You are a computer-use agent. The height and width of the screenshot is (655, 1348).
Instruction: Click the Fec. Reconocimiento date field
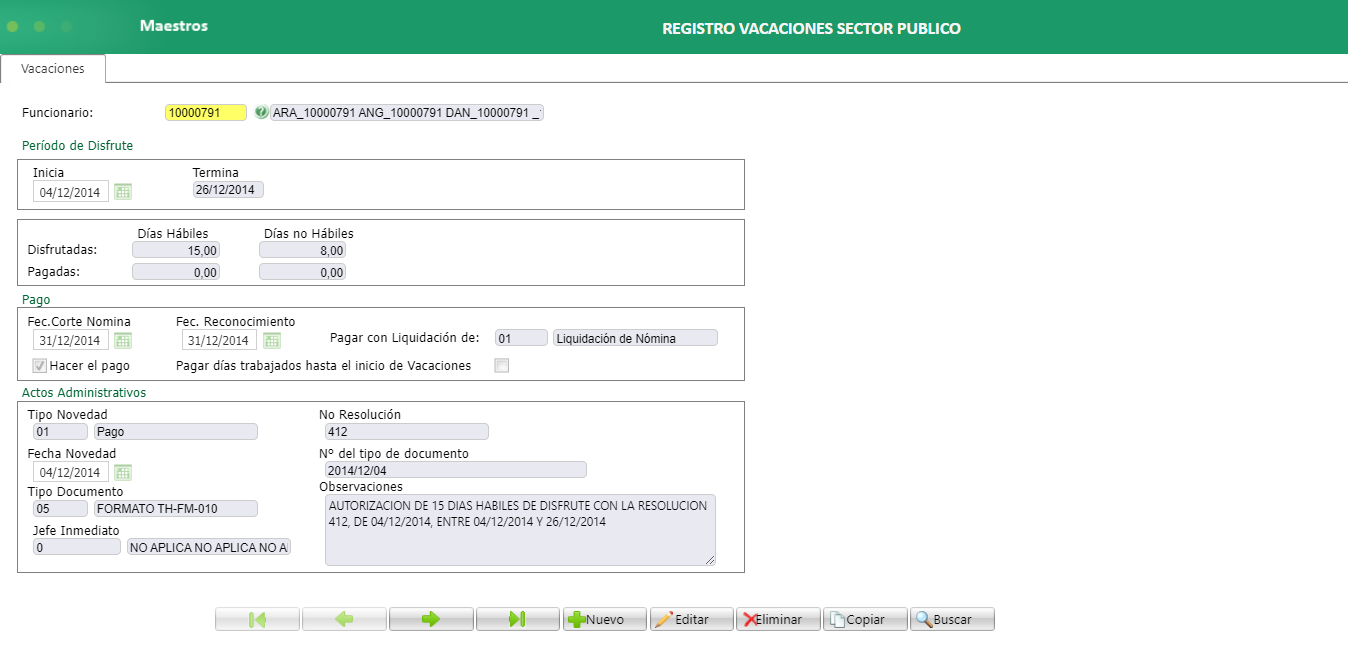coord(219,340)
